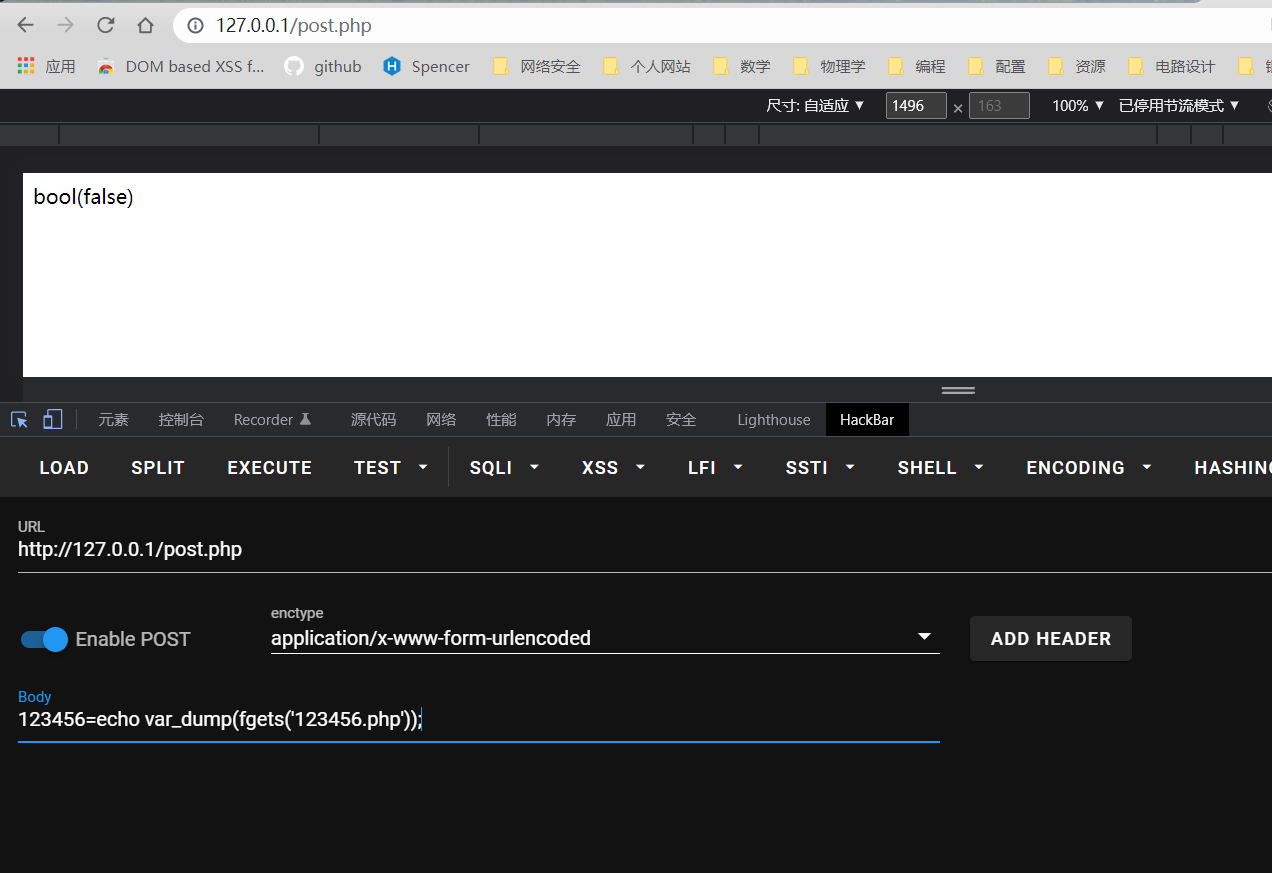The image size is (1272, 873).
Task: Select the HackBar DevTools tab
Action: click(x=867, y=420)
